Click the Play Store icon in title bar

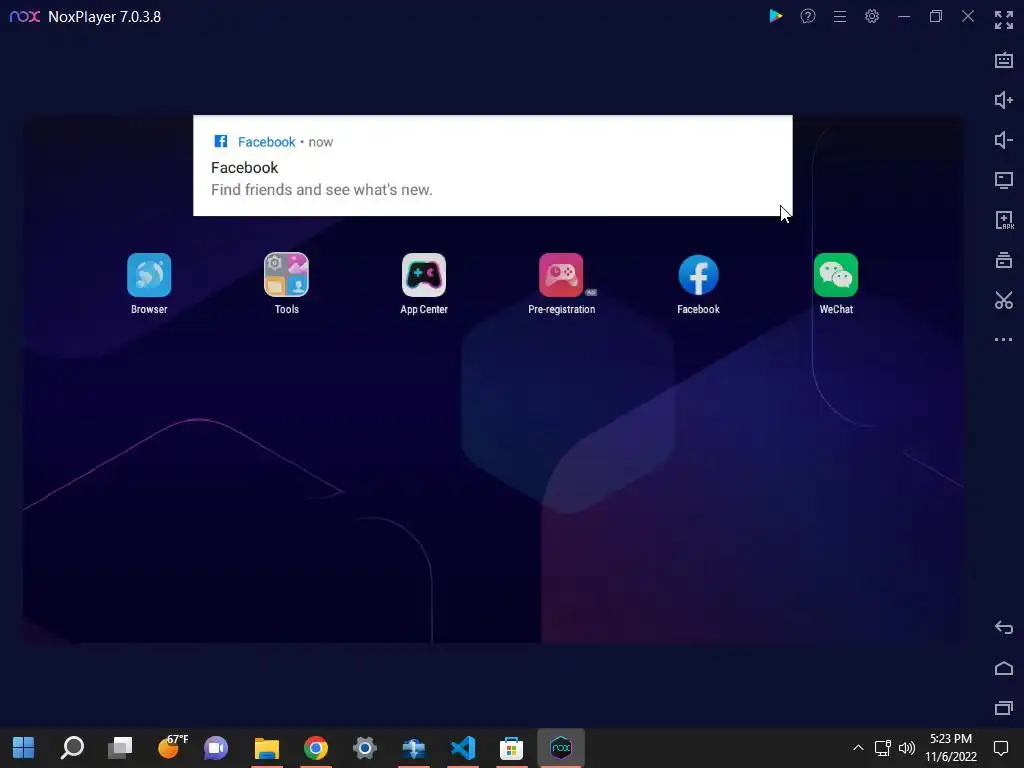click(x=776, y=16)
